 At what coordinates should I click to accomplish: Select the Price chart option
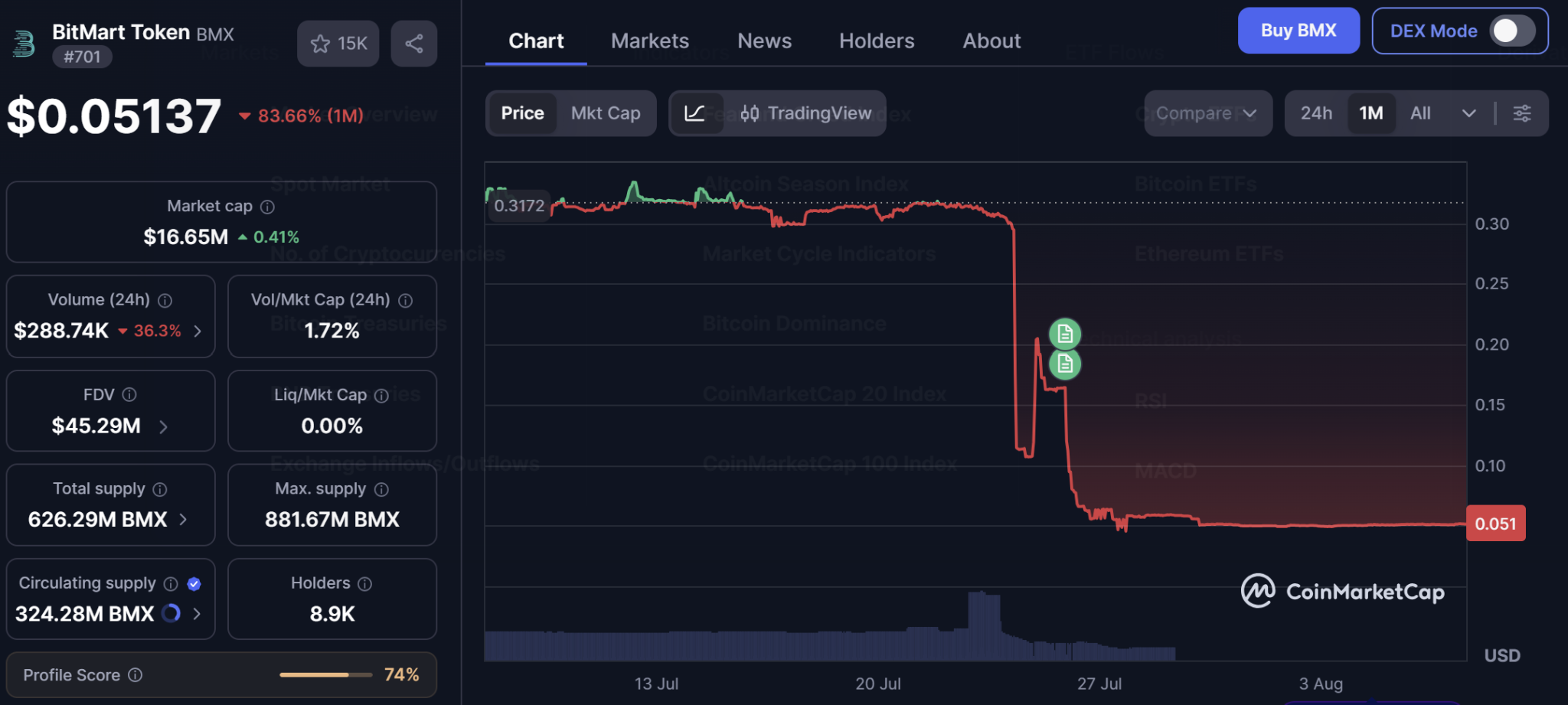(x=523, y=113)
